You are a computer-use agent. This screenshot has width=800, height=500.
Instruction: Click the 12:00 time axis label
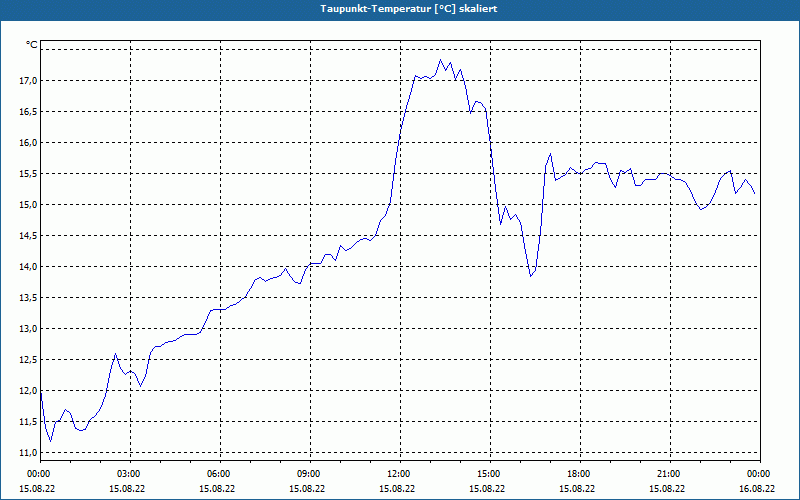pyautogui.click(x=400, y=473)
